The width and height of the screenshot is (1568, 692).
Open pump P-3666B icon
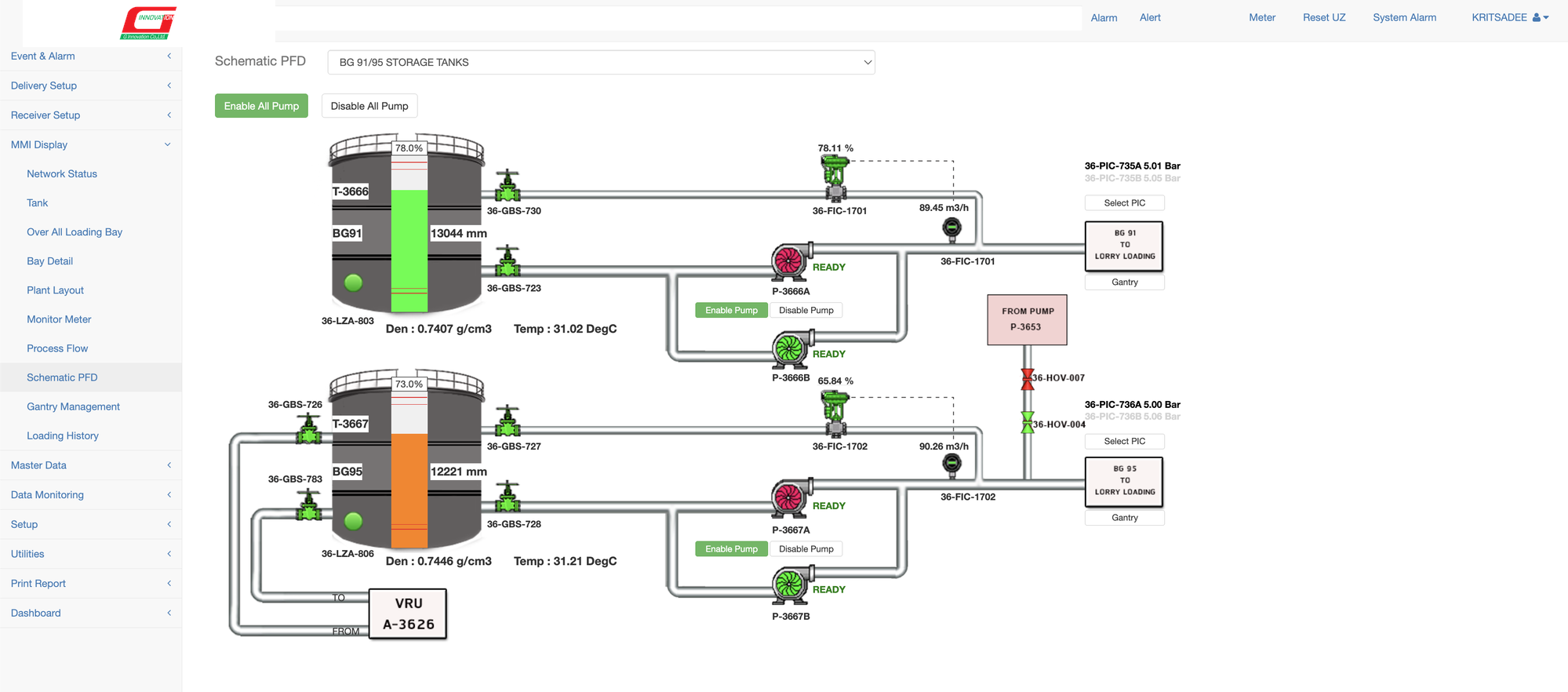tap(791, 348)
